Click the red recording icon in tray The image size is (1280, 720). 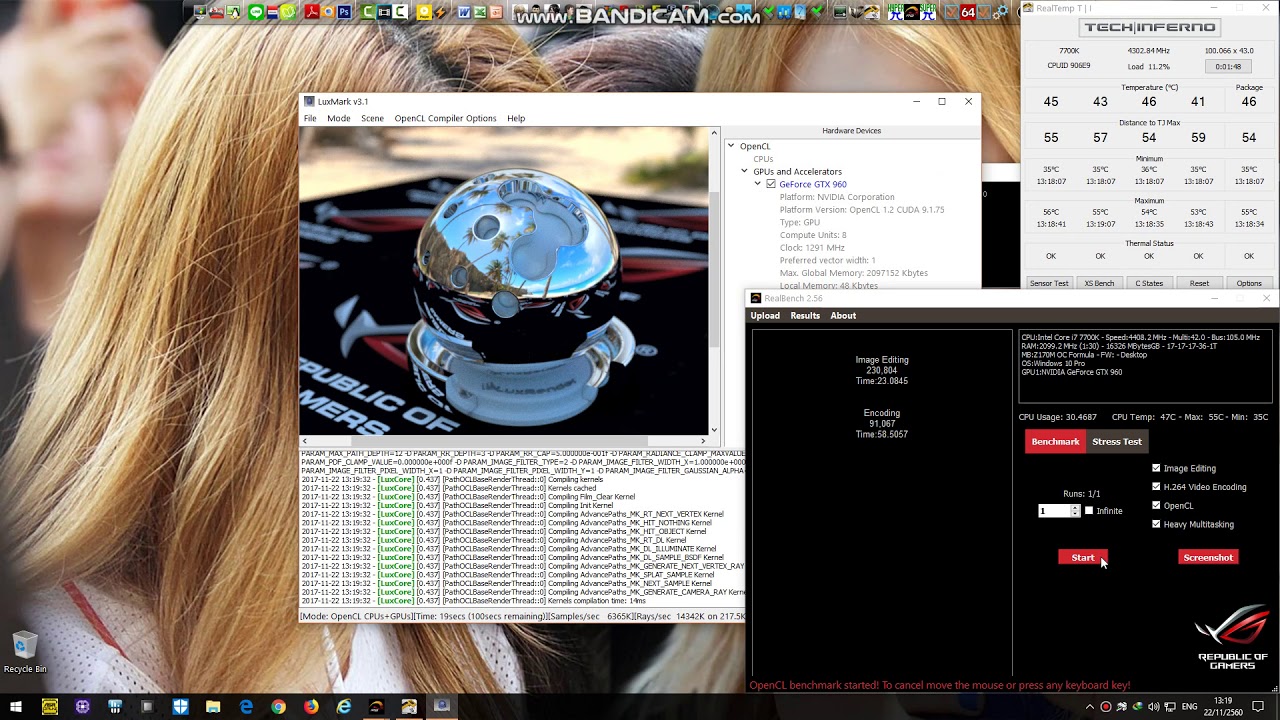coord(1106,707)
